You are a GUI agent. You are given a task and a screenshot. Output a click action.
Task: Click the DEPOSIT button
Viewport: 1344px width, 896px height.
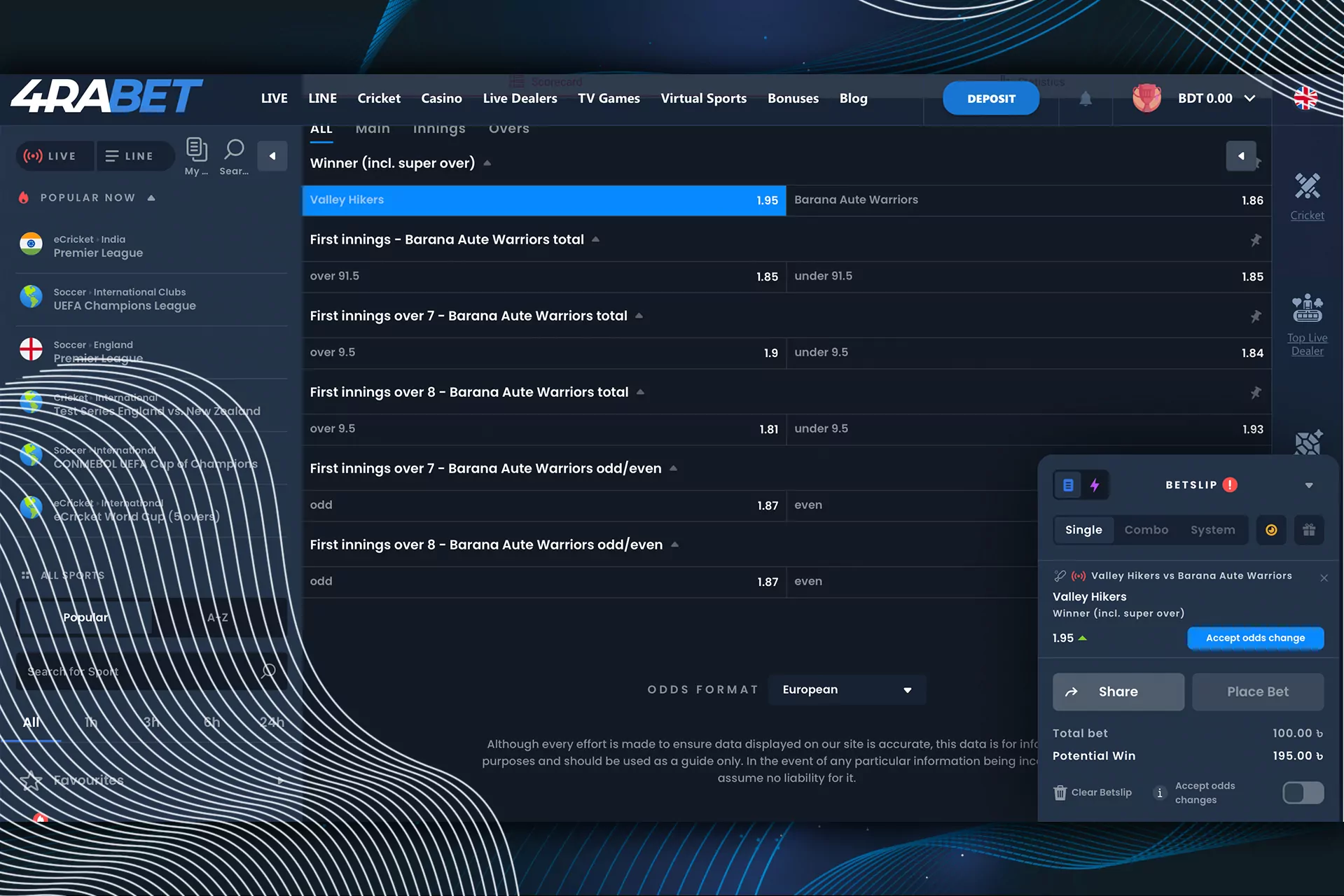click(991, 99)
